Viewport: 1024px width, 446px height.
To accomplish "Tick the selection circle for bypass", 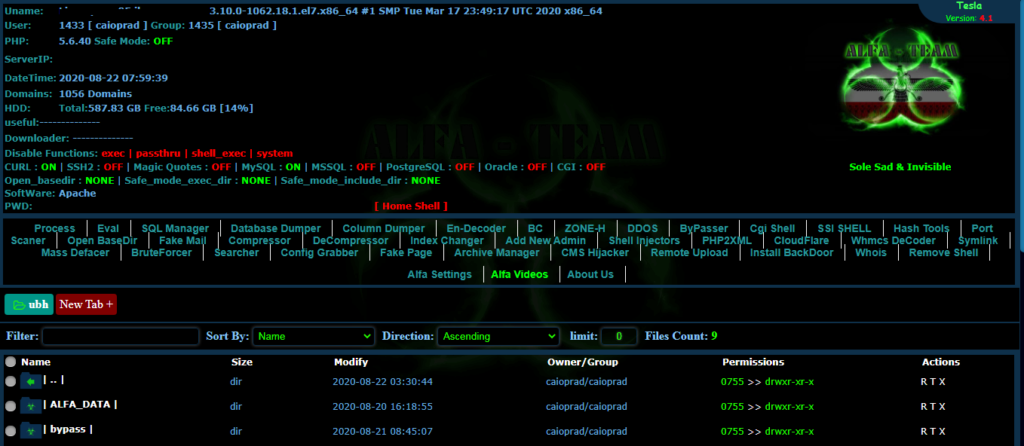I will coord(10,431).
